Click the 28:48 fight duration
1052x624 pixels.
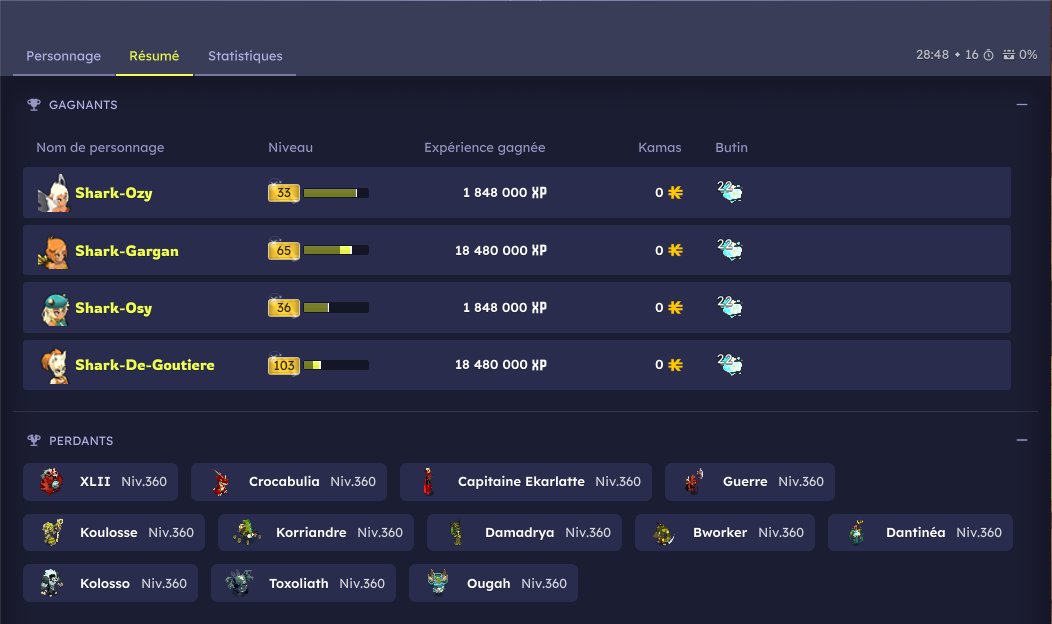click(933, 55)
